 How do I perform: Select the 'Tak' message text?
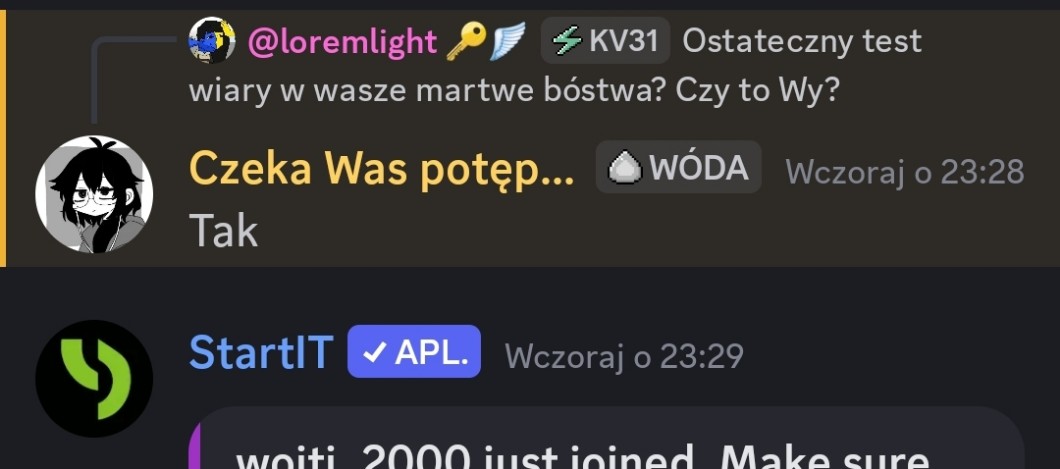(224, 230)
